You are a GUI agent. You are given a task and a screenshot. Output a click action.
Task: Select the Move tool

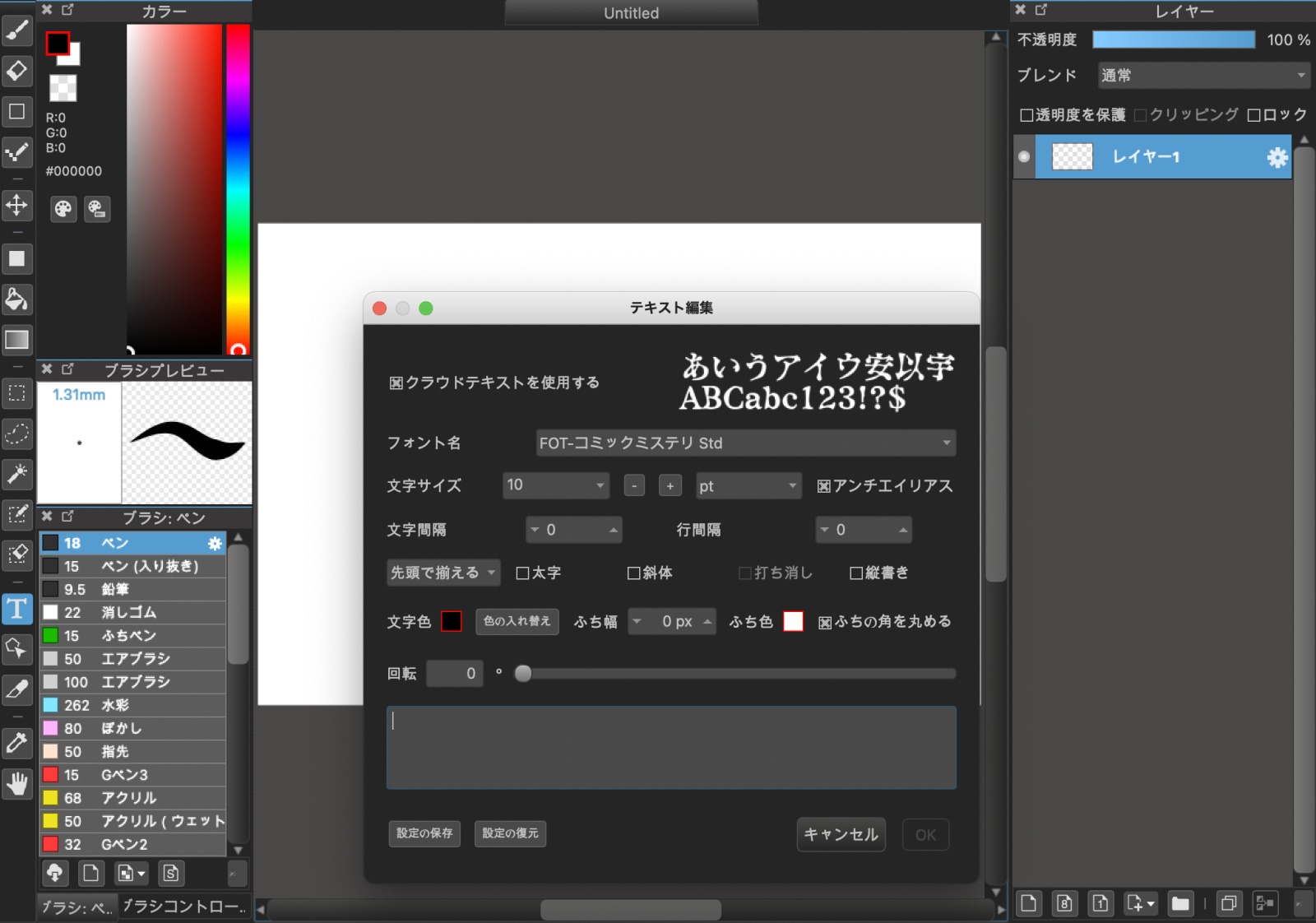coord(17,205)
